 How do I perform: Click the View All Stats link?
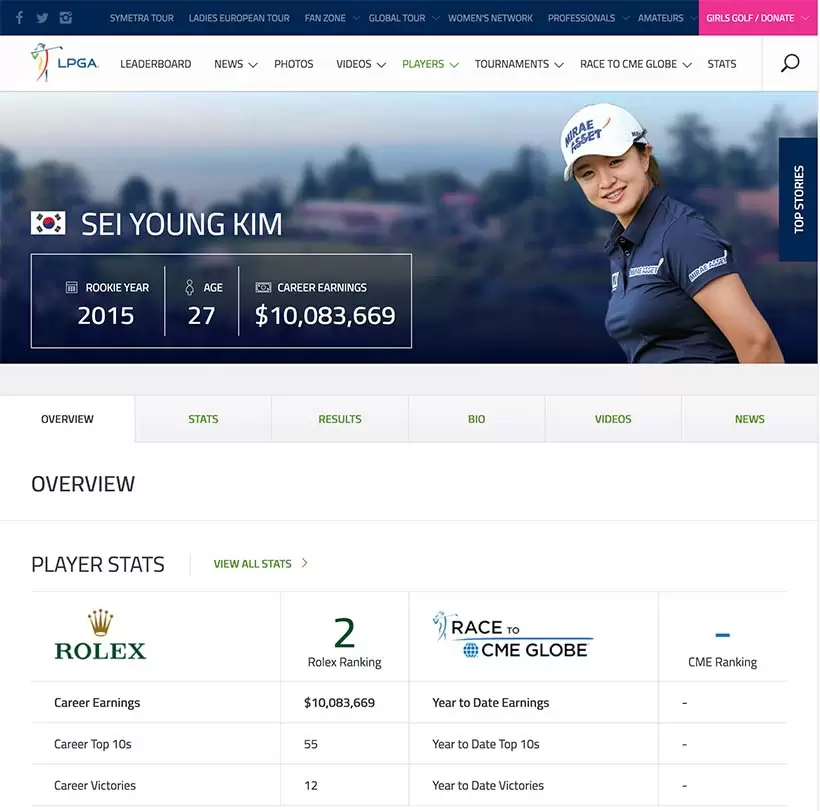(260, 564)
